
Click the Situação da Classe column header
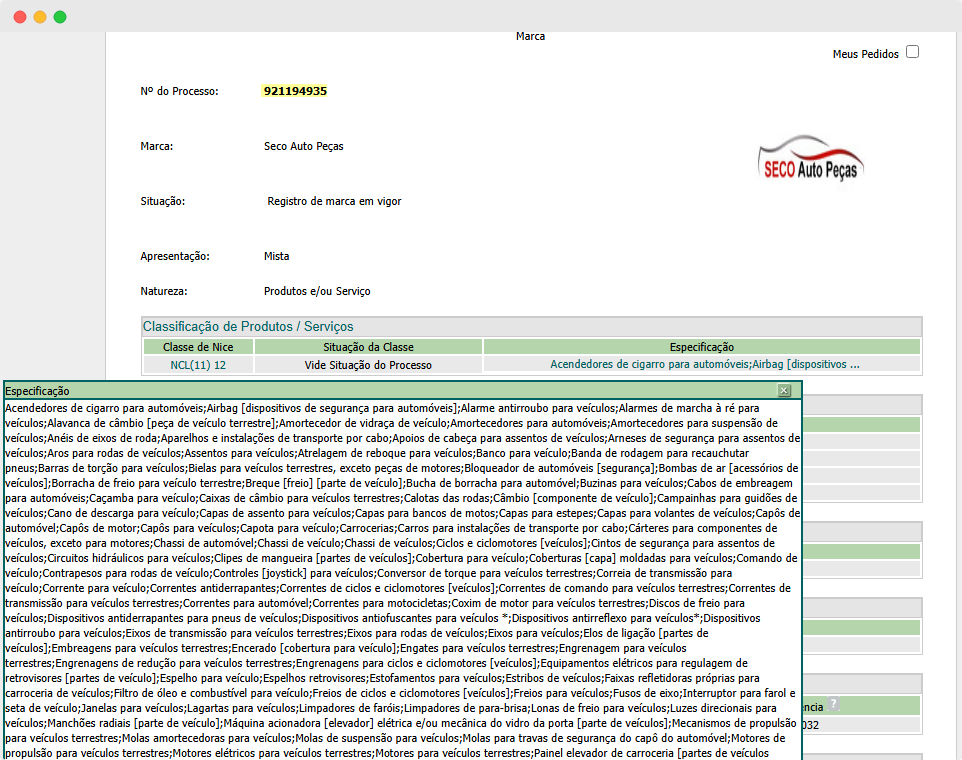[368, 346]
